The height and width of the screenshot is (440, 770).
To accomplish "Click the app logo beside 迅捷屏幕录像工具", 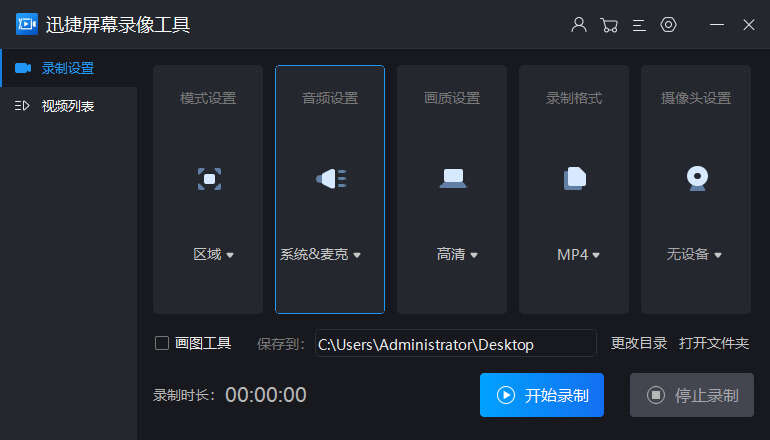I will [27, 24].
